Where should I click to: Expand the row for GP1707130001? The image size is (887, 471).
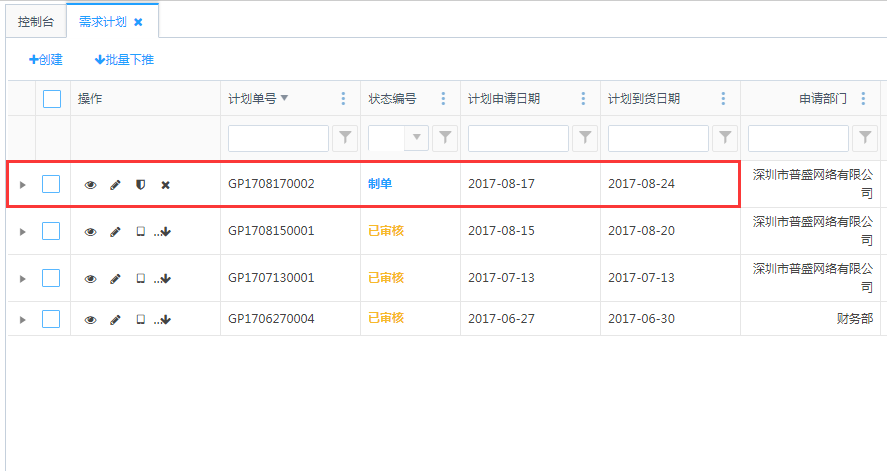(x=22, y=278)
